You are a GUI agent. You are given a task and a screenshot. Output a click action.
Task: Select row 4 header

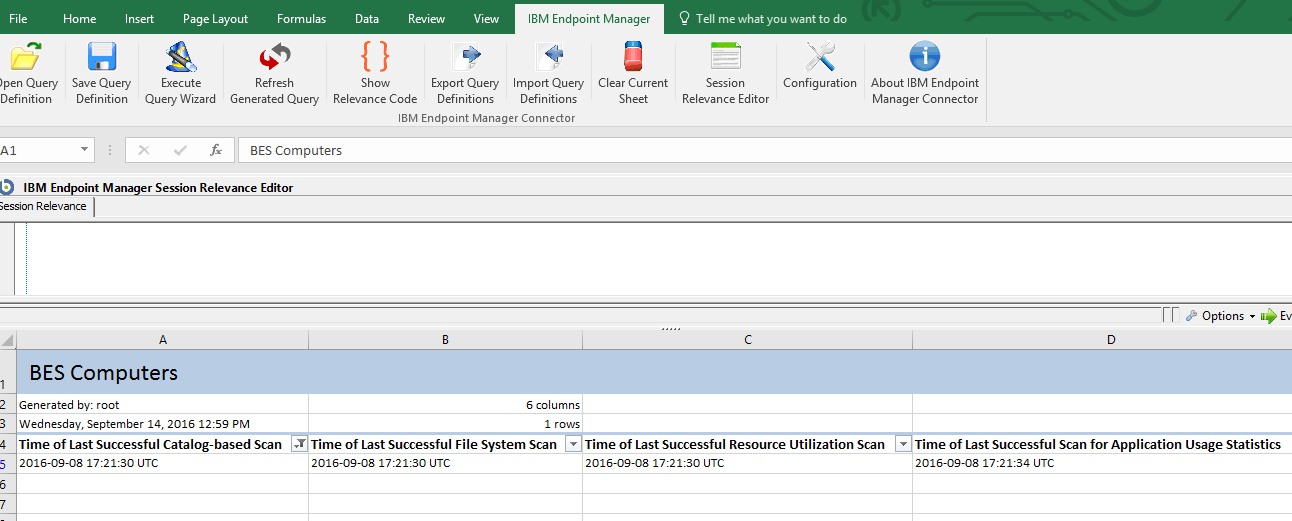[x=8, y=444]
